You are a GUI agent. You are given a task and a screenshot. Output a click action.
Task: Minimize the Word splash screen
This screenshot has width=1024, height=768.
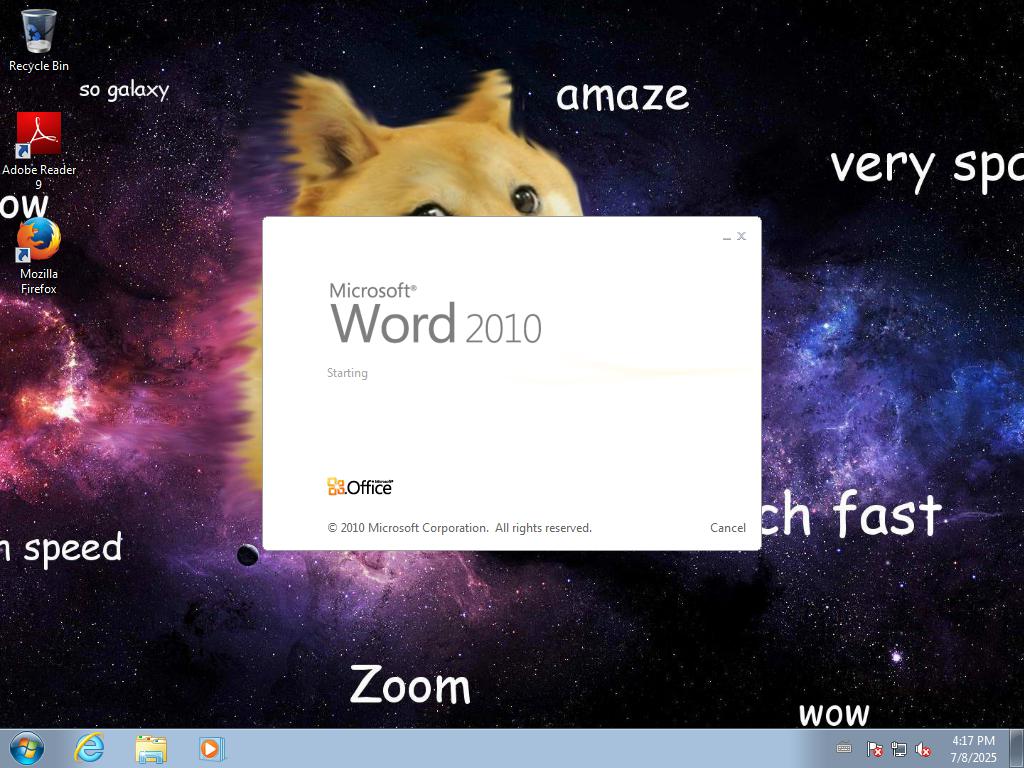727,237
